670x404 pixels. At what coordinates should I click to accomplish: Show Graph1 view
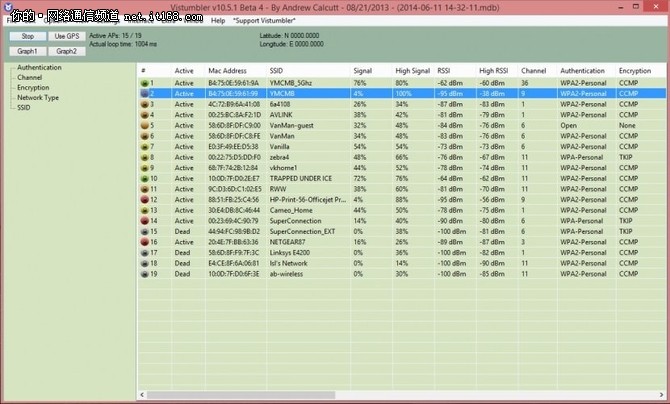[28, 51]
